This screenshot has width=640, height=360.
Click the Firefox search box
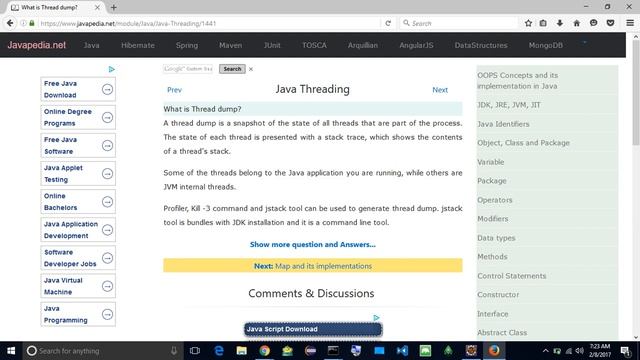pyautogui.click(x=459, y=23)
